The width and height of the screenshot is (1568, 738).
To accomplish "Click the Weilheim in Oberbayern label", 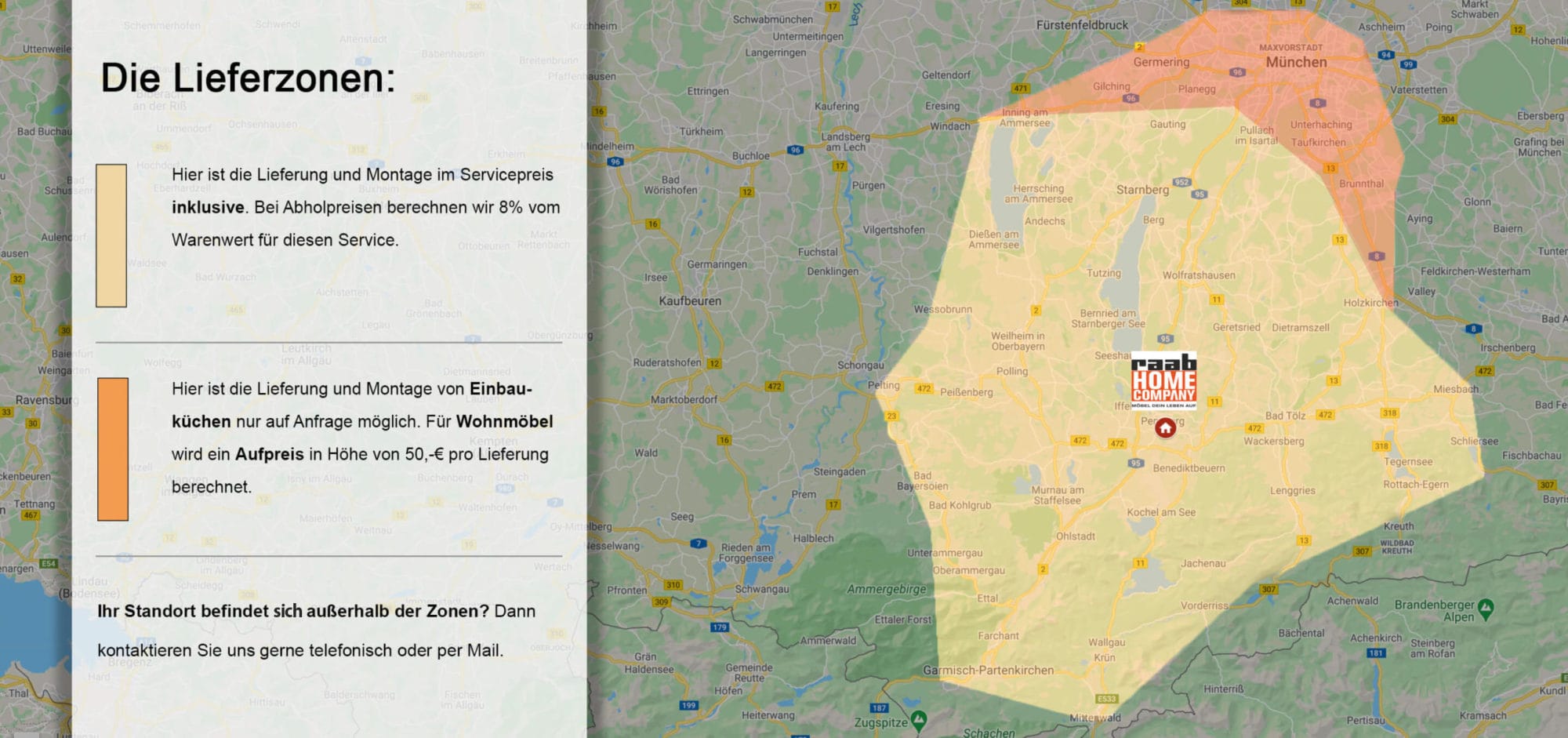I will click(1018, 341).
